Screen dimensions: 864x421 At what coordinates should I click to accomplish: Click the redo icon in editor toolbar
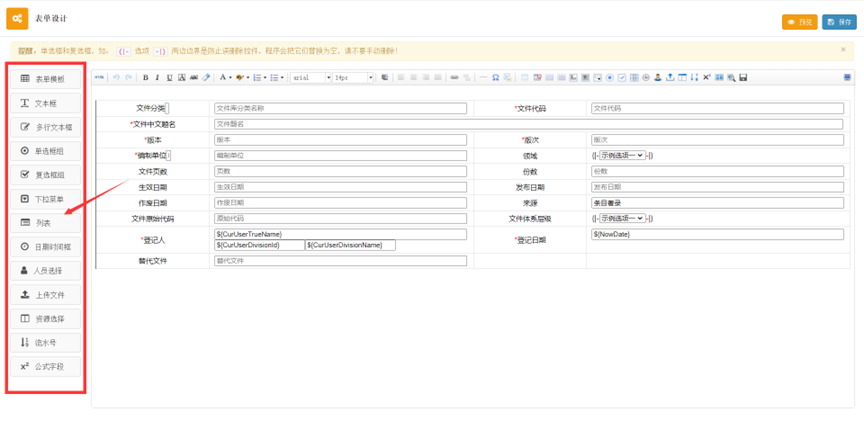128,78
